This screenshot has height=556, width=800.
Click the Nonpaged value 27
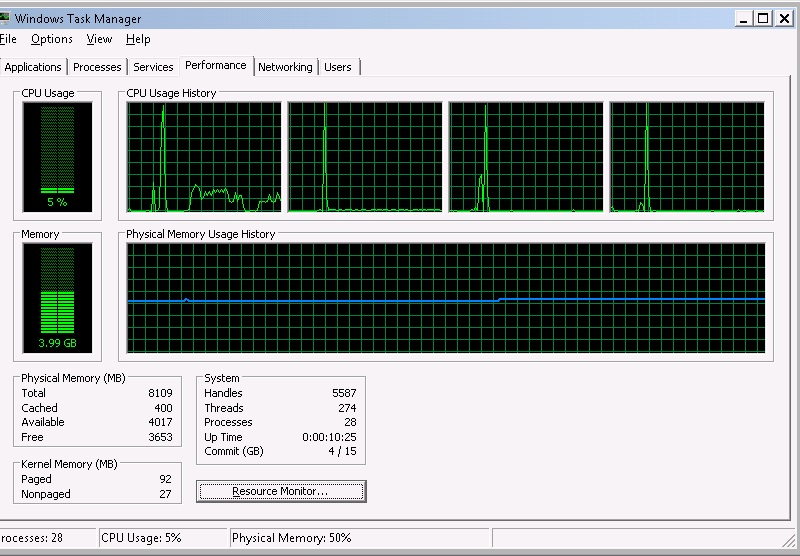click(x=165, y=494)
